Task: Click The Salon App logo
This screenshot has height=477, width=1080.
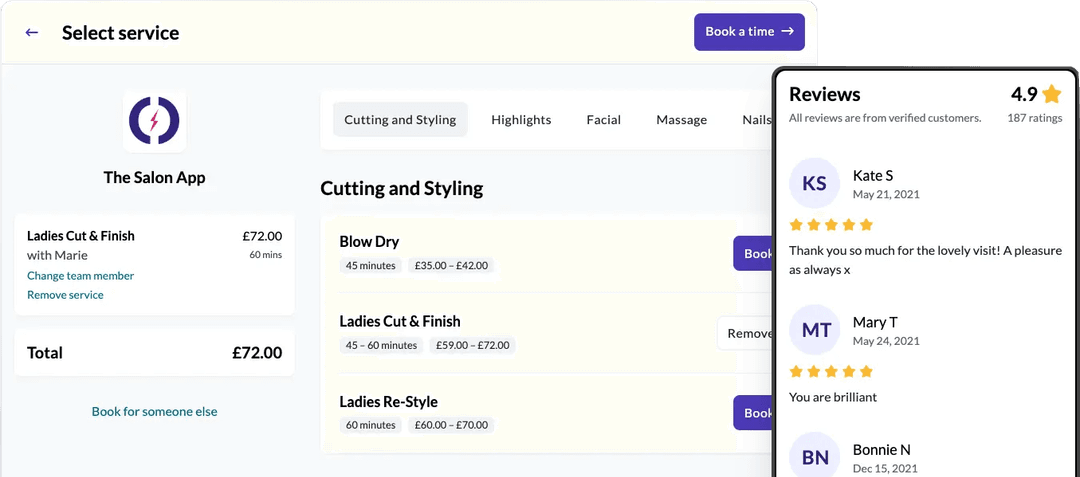Action: (154, 121)
